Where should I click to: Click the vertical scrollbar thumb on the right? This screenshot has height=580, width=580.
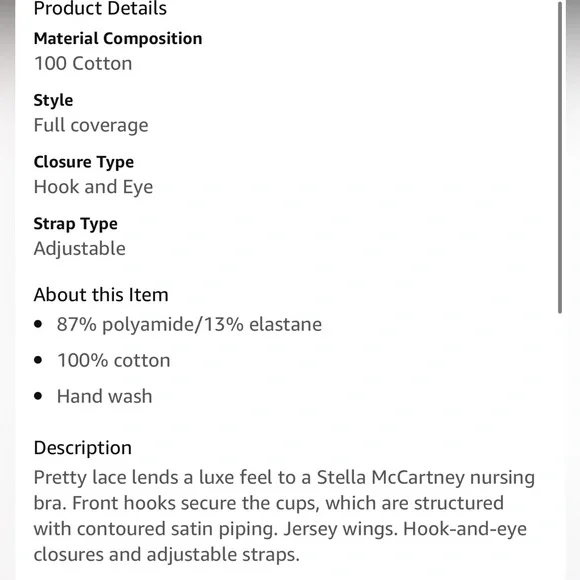click(x=560, y=158)
